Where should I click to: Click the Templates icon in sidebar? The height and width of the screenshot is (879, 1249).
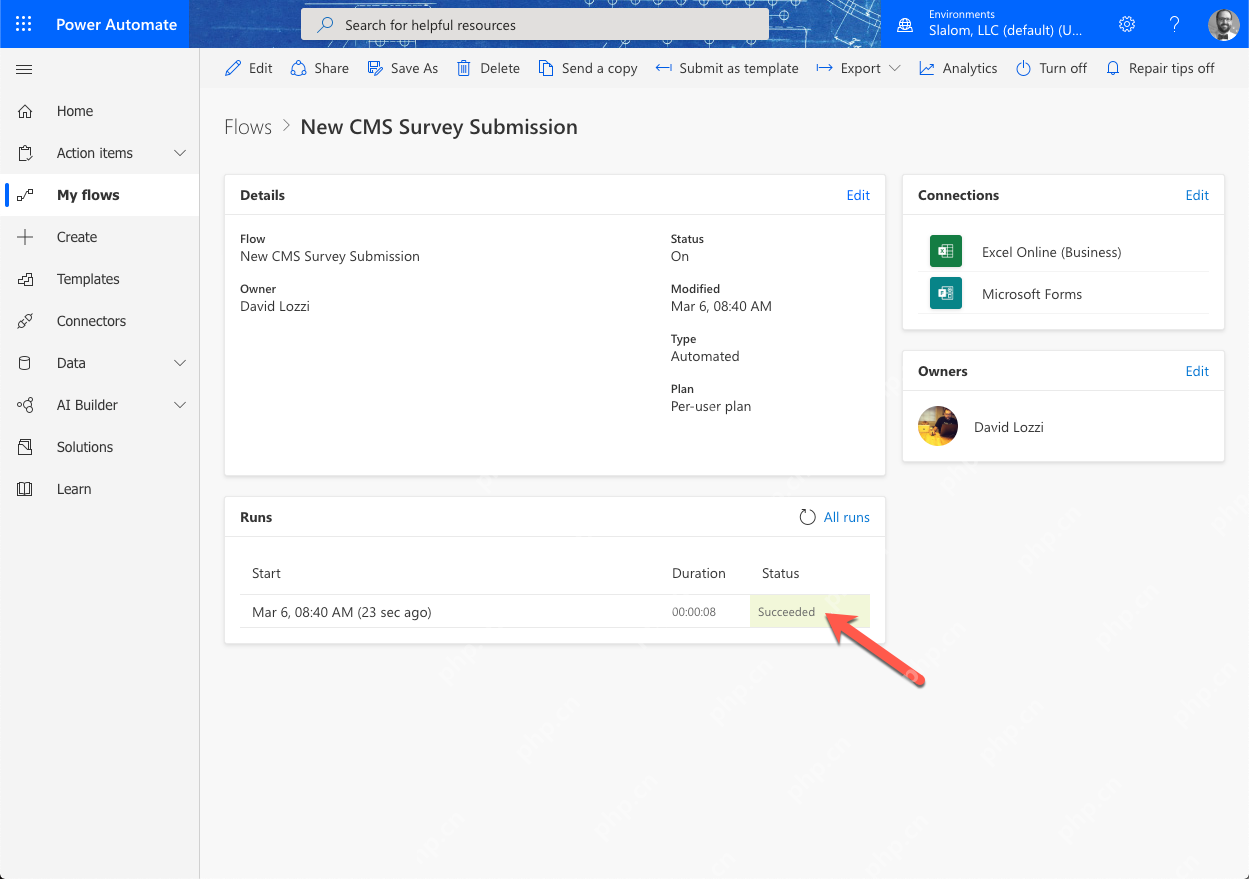click(x=25, y=279)
